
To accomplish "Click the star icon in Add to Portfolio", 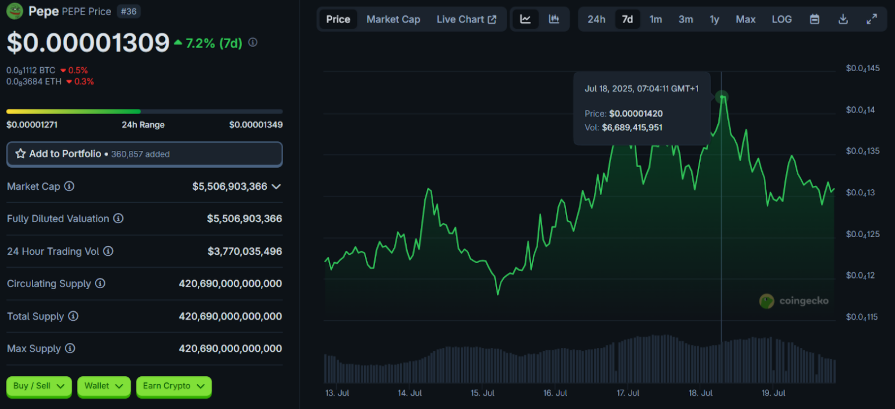I will (x=20, y=154).
